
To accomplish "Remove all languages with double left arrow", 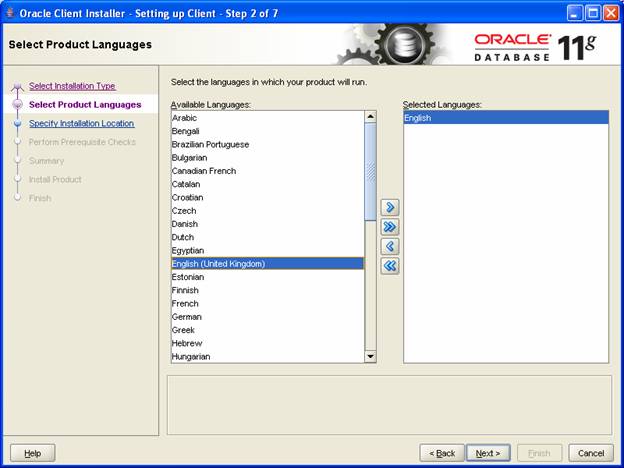I will [390, 265].
